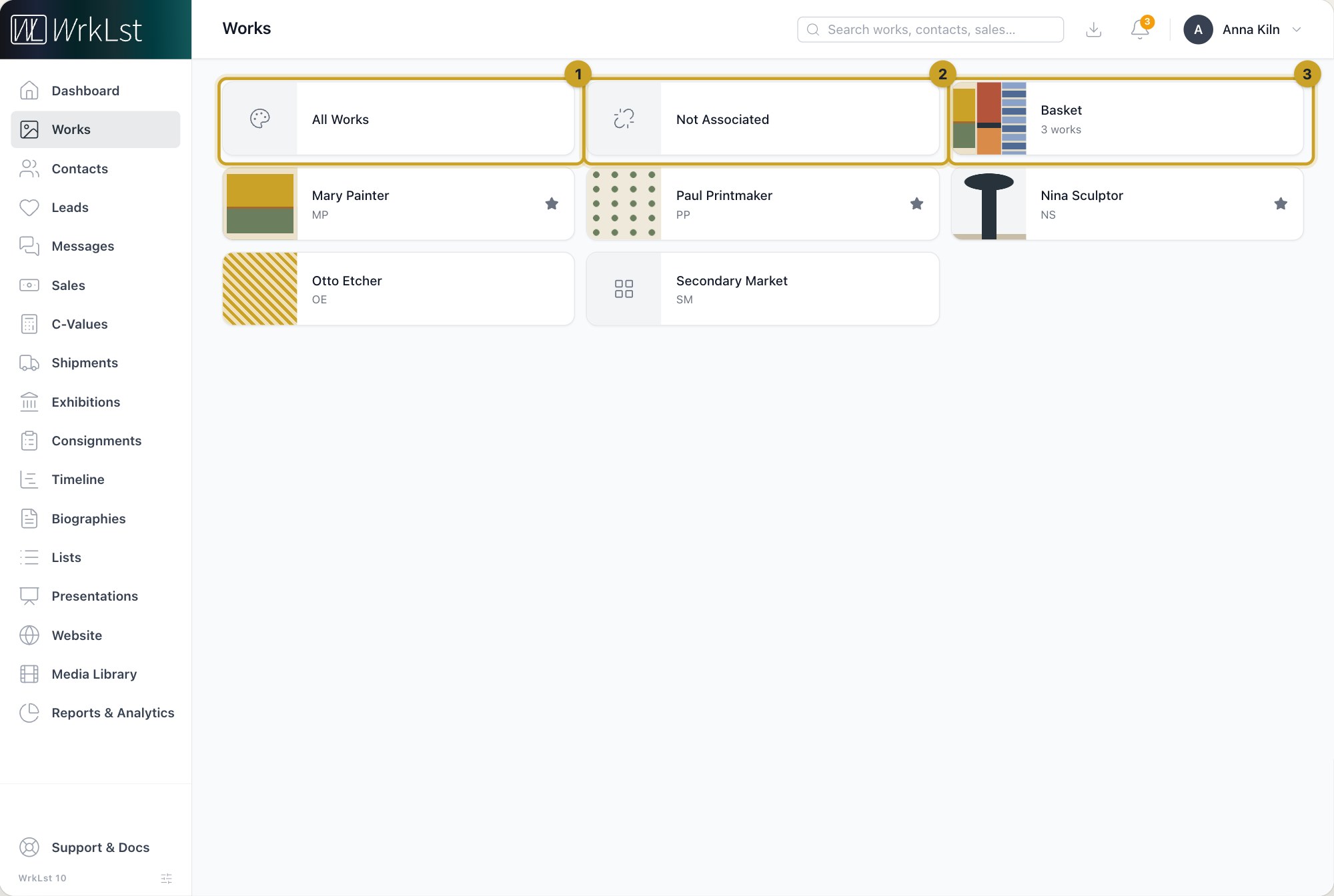Open Timeline view
The height and width of the screenshot is (896, 1334).
(x=95, y=479)
